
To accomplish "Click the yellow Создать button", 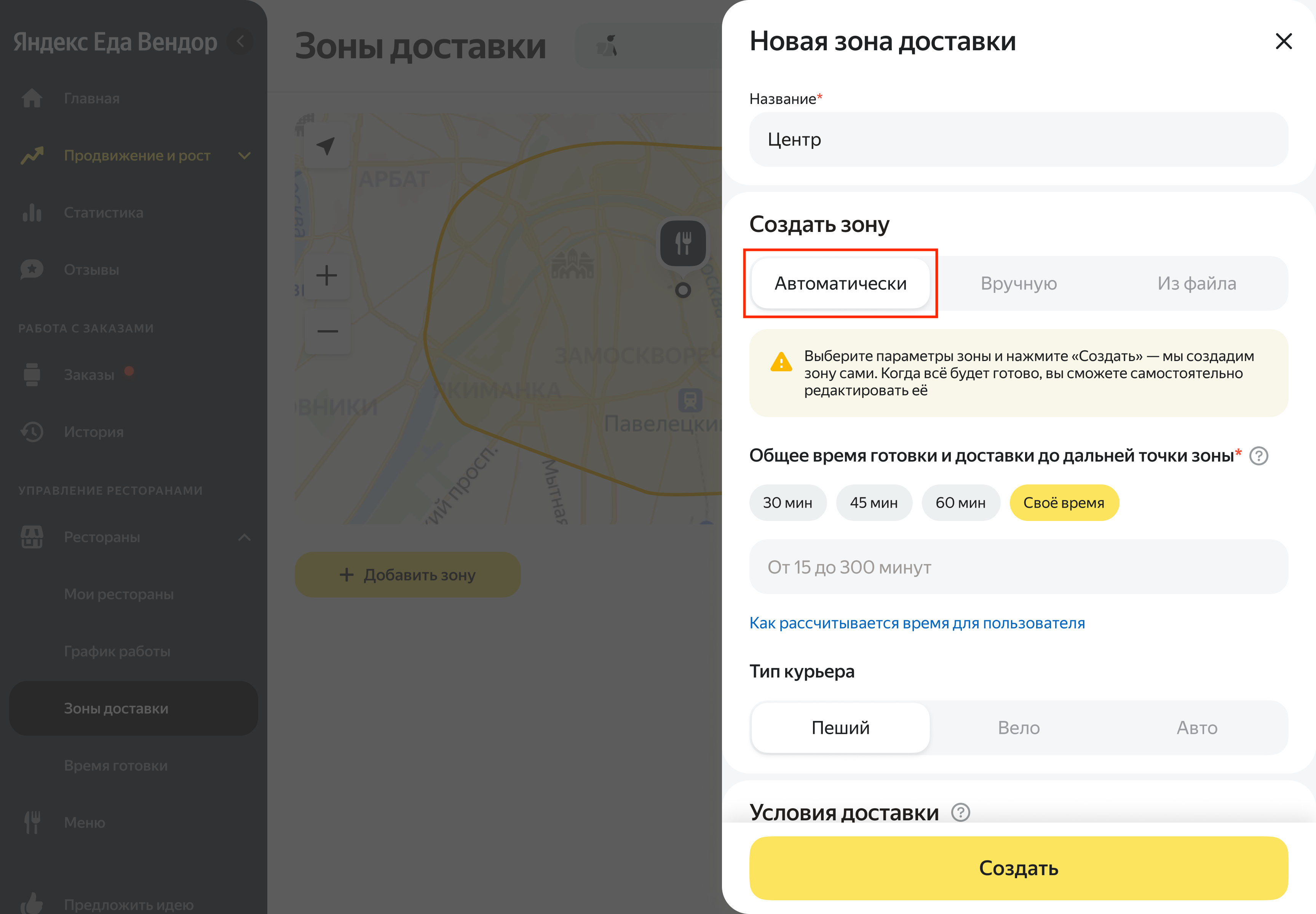I will (x=1018, y=868).
